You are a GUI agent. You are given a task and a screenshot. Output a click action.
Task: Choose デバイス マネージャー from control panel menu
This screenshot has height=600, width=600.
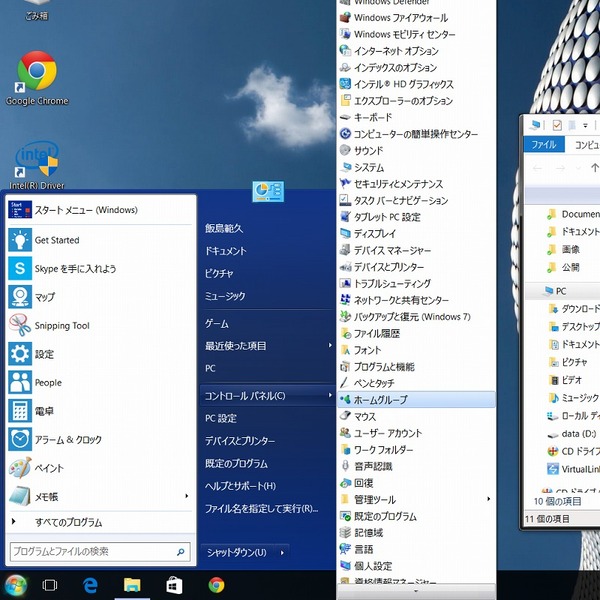pyautogui.click(x=392, y=250)
